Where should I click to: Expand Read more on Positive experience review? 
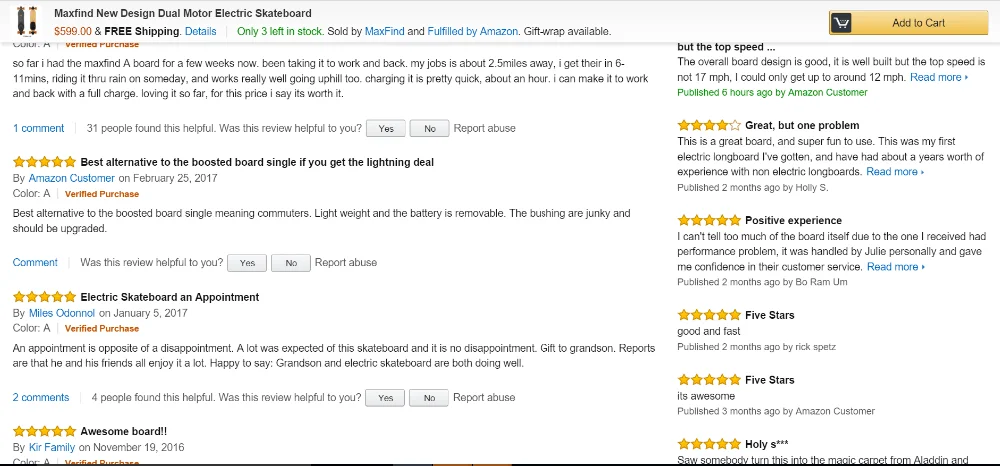(896, 266)
